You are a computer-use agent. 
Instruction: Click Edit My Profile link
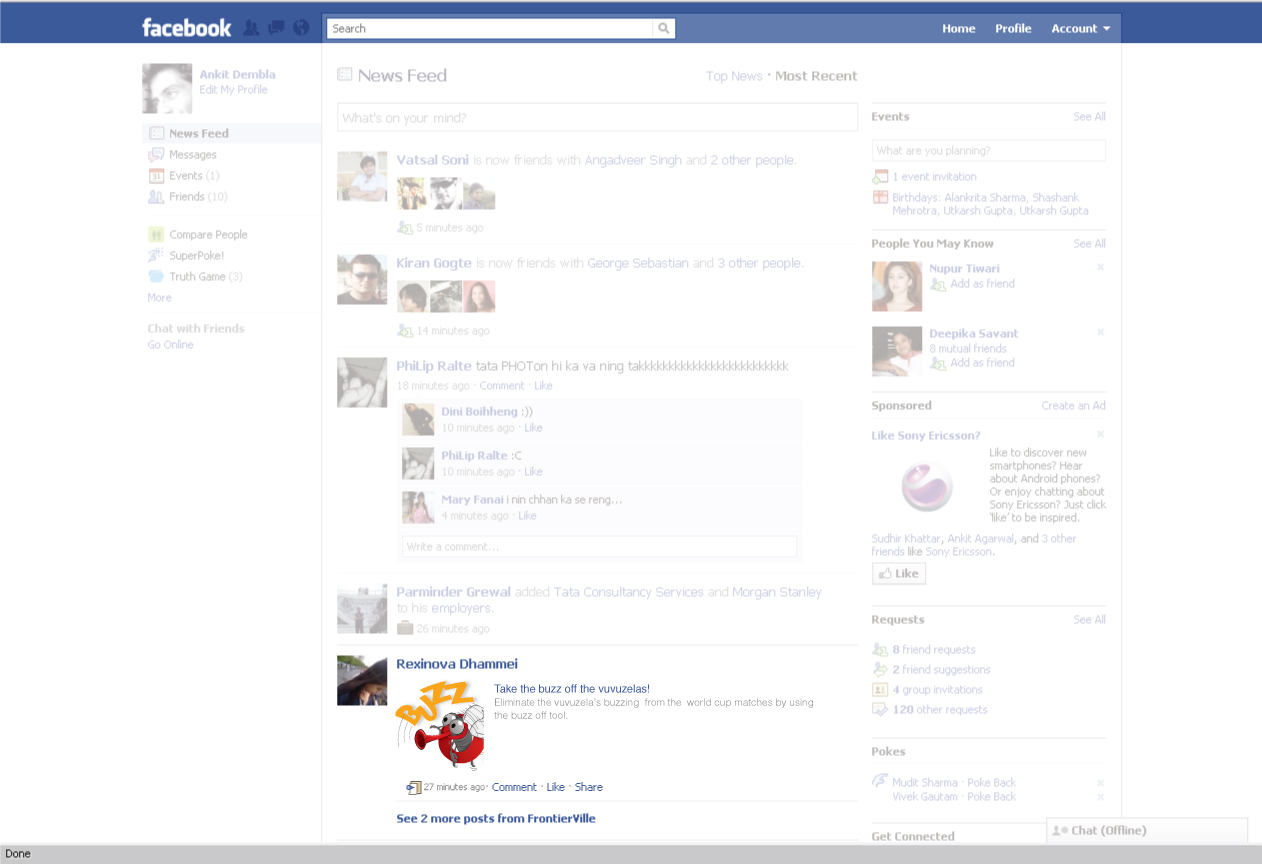(233, 89)
